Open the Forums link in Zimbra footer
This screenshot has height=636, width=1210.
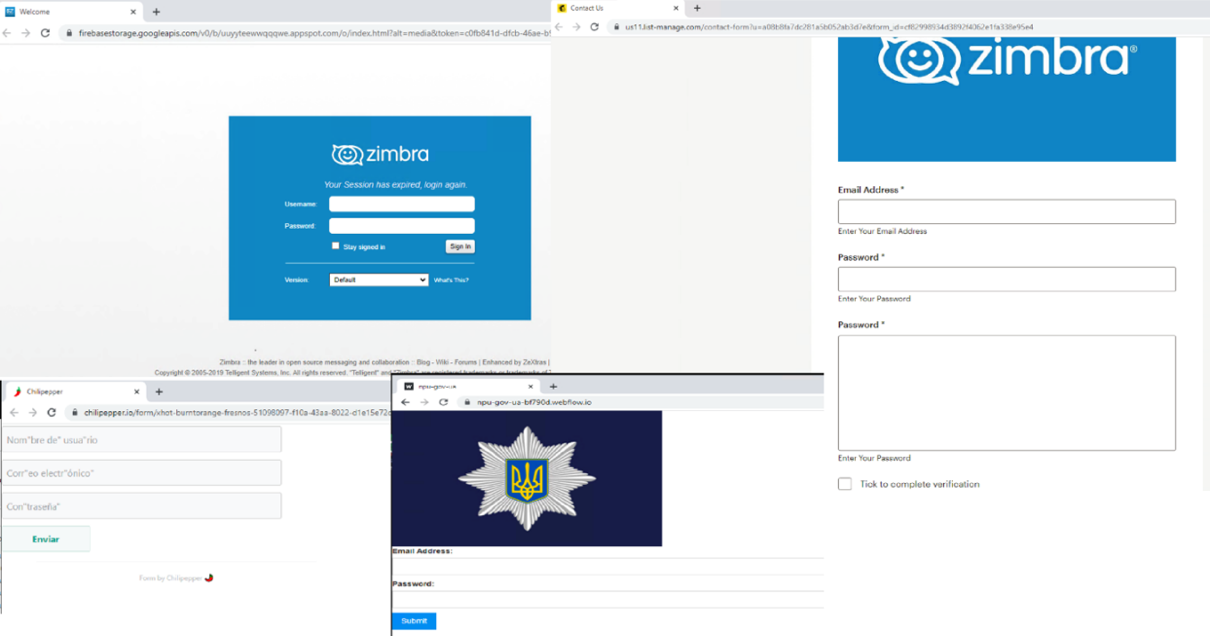click(x=465, y=362)
